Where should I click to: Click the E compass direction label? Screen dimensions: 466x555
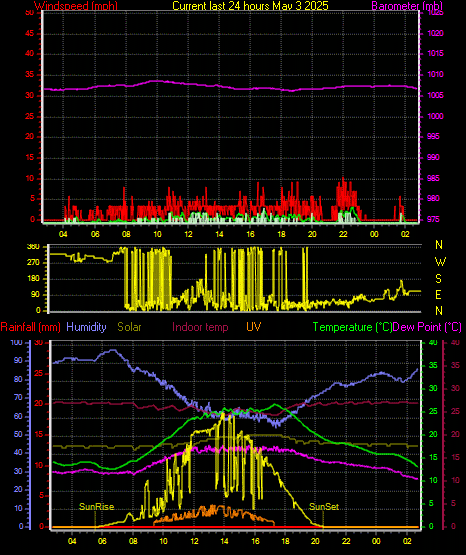(x=438, y=294)
